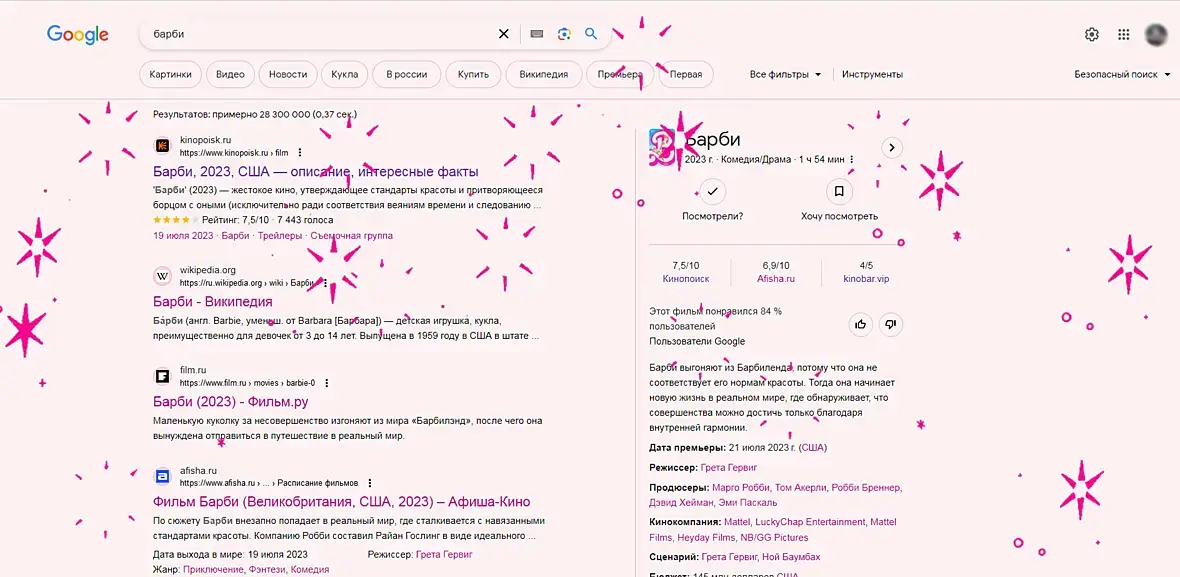Open the first Грета Гервиг director link in panel
The image size is (1180, 577).
pos(728,467)
